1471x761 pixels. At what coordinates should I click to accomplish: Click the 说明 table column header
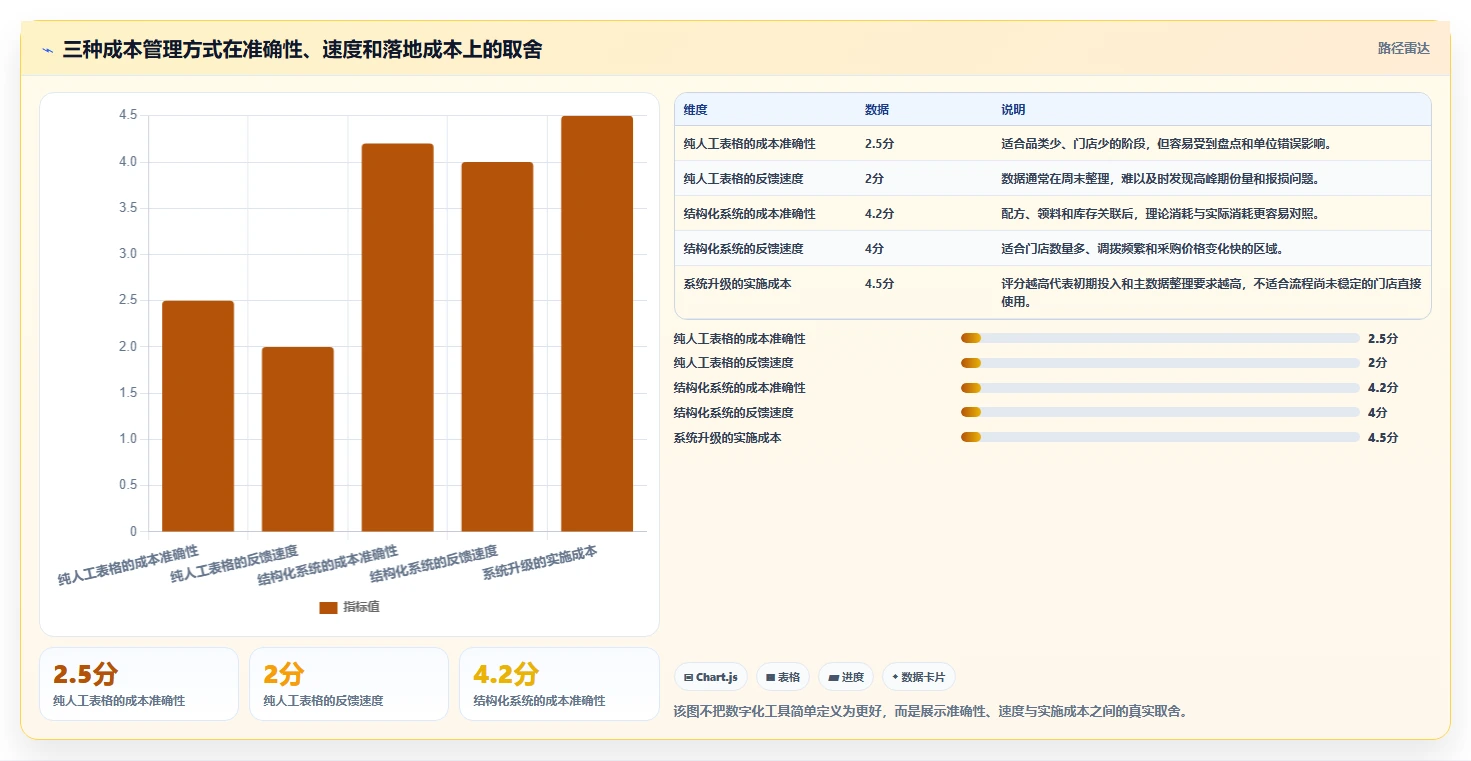[1013, 110]
